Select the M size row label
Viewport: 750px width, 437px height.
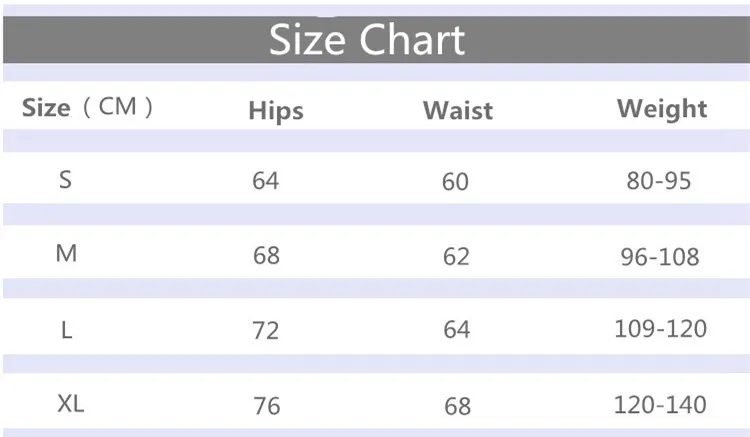click(66, 253)
